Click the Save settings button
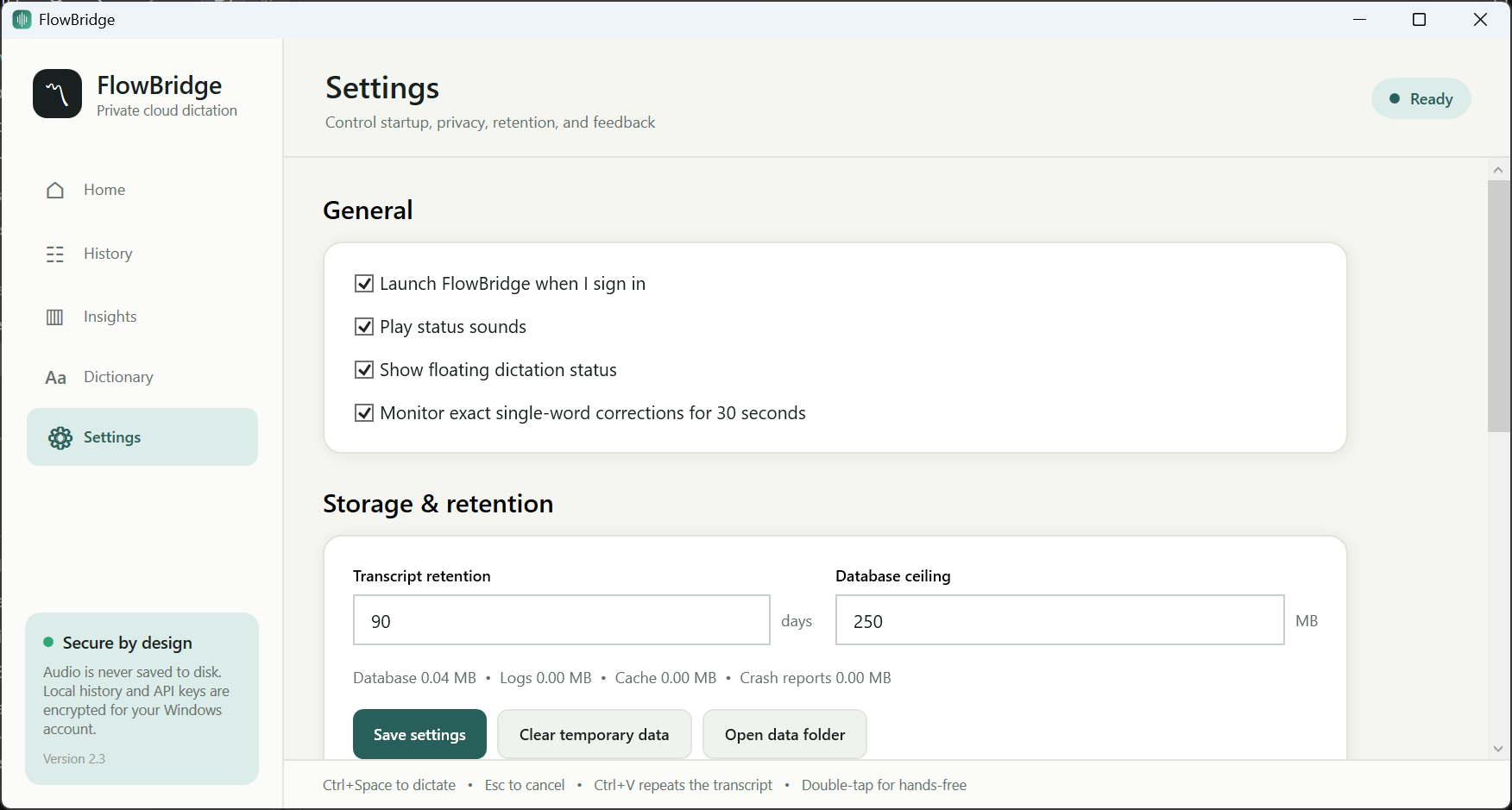 419,734
